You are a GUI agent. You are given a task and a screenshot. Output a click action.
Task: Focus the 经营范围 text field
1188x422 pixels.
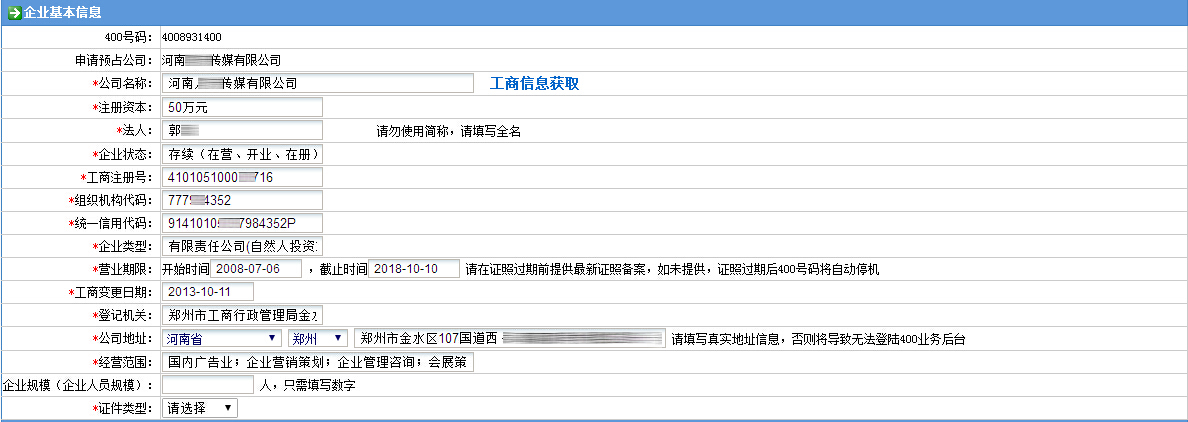pyautogui.click(x=317, y=362)
